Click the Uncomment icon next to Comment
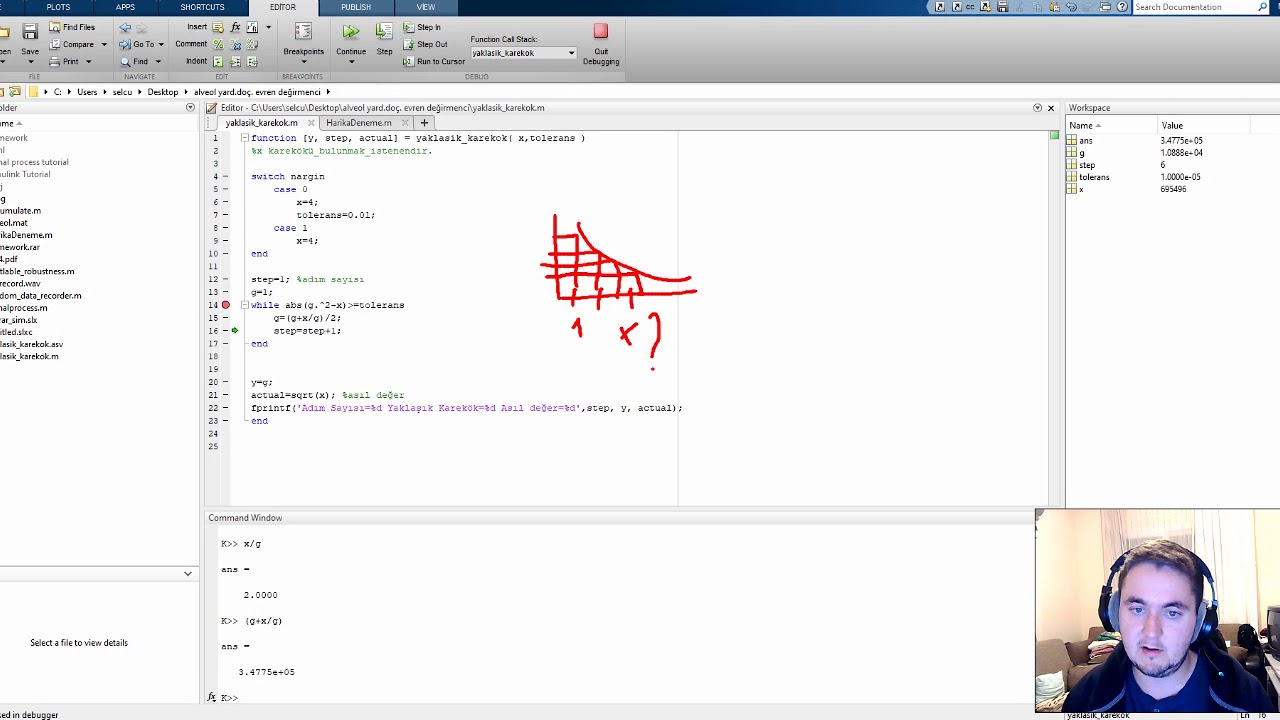1280x720 pixels. tap(235, 44)
